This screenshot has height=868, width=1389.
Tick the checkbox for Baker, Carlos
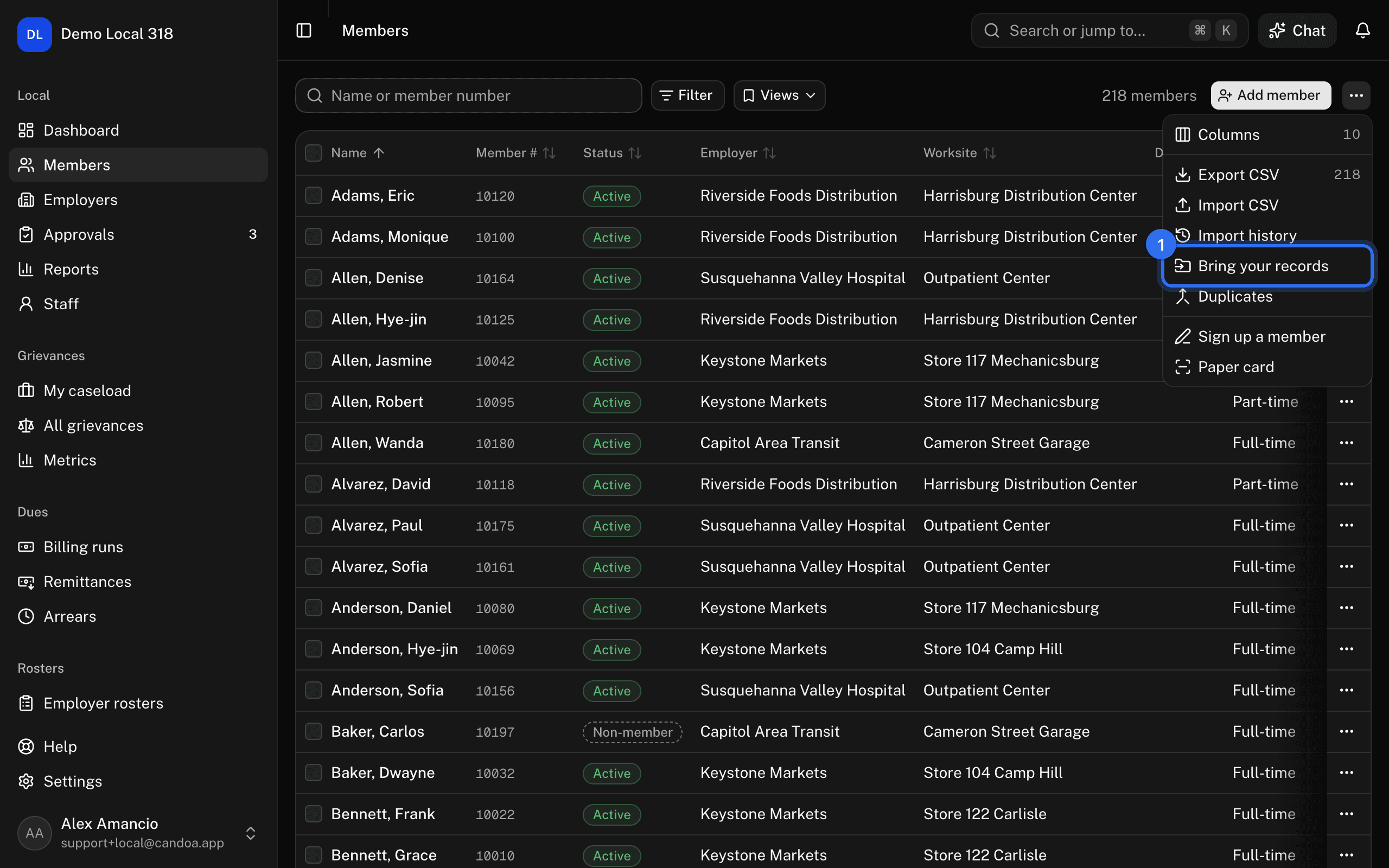[314, 731]
